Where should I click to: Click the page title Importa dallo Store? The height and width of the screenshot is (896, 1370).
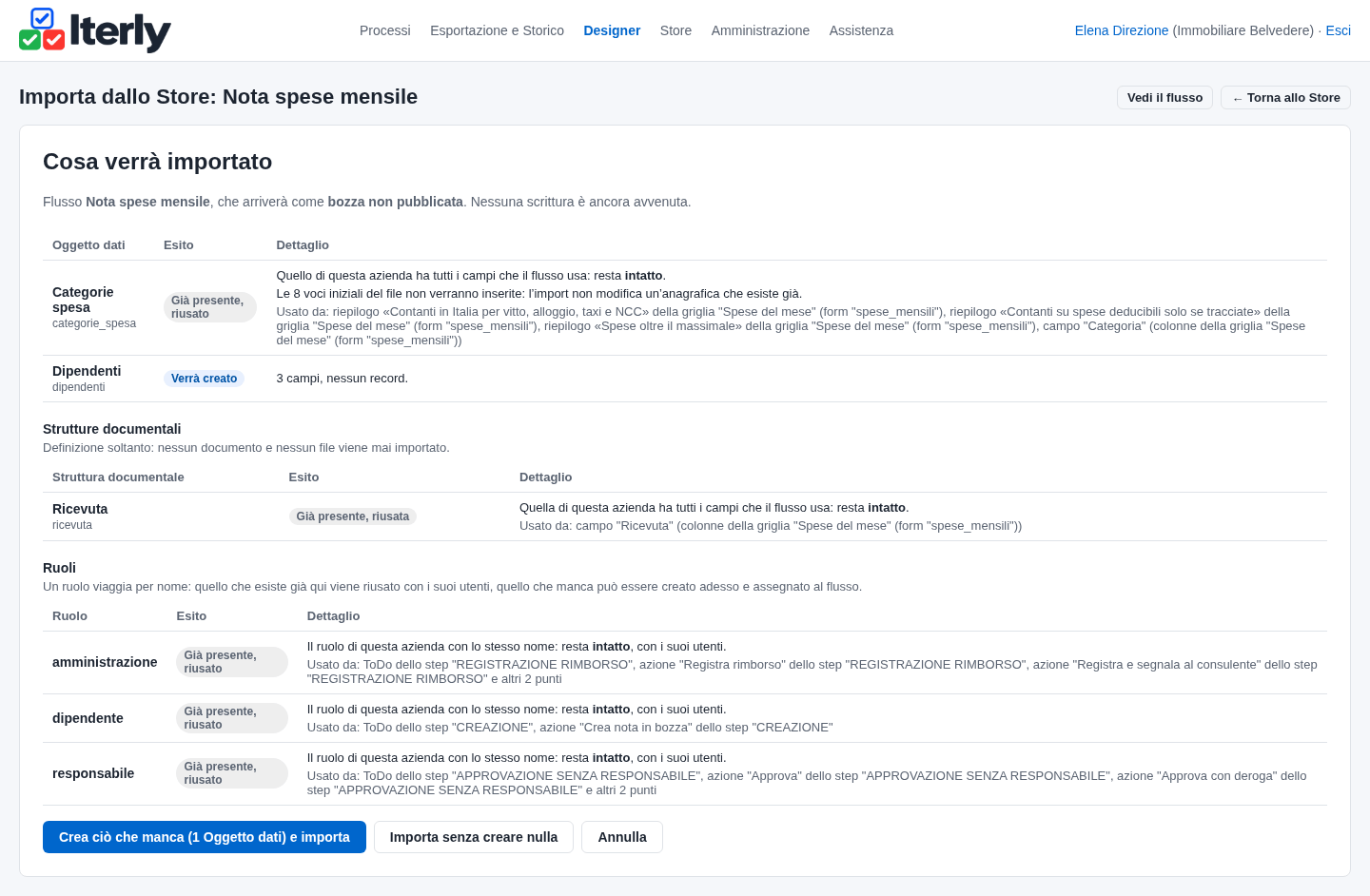point(218,97)
